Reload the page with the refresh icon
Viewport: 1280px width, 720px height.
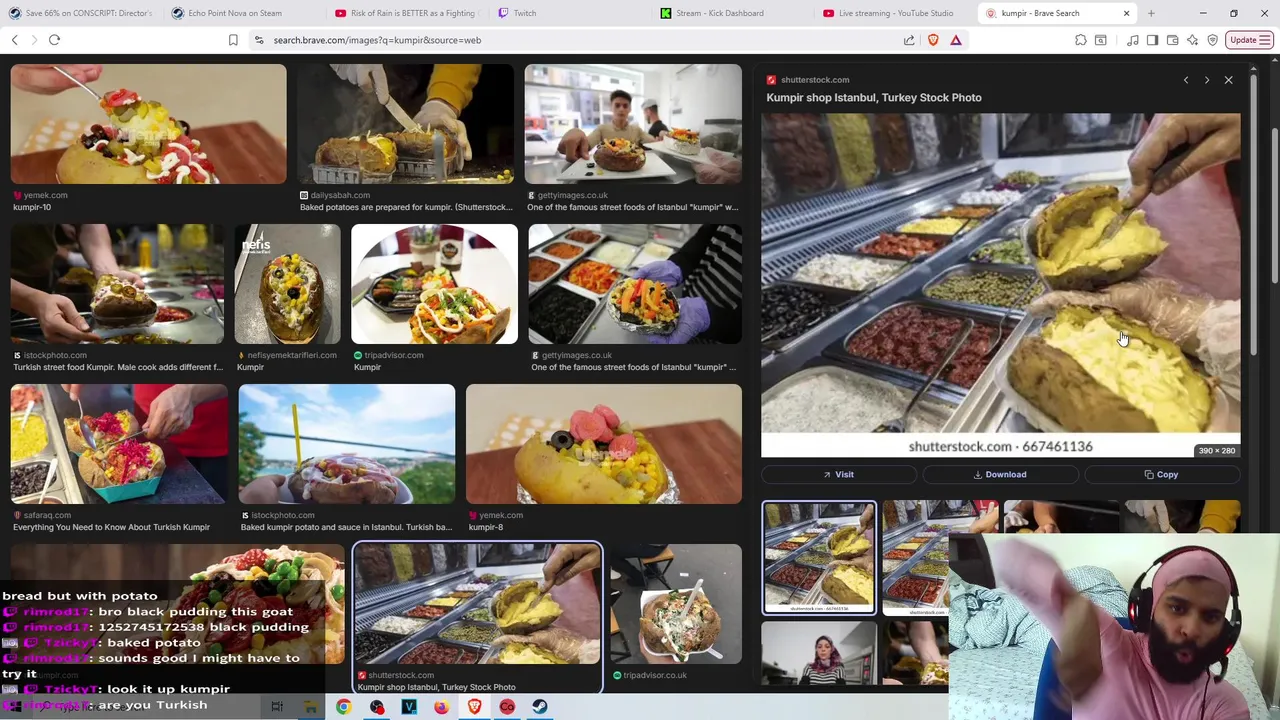click(54, 40)
